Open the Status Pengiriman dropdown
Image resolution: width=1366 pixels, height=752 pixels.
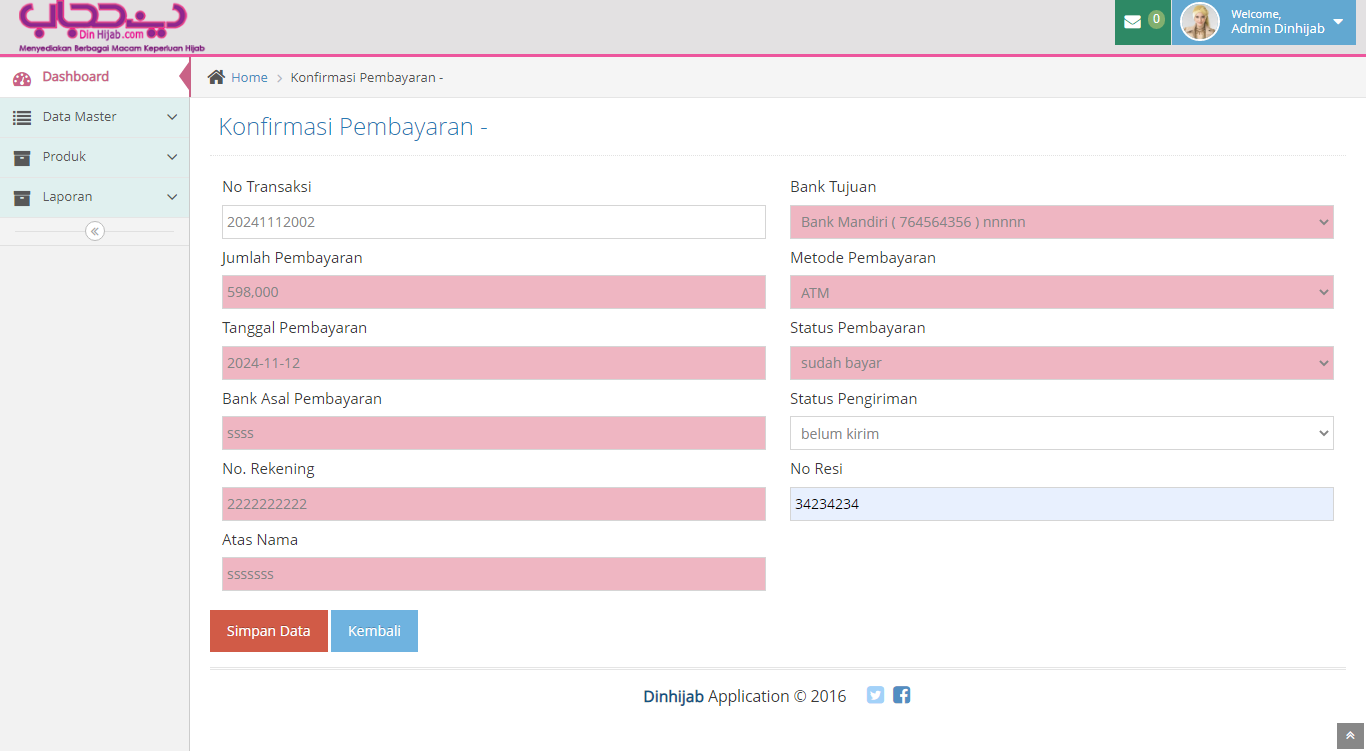coord(1061,433)
